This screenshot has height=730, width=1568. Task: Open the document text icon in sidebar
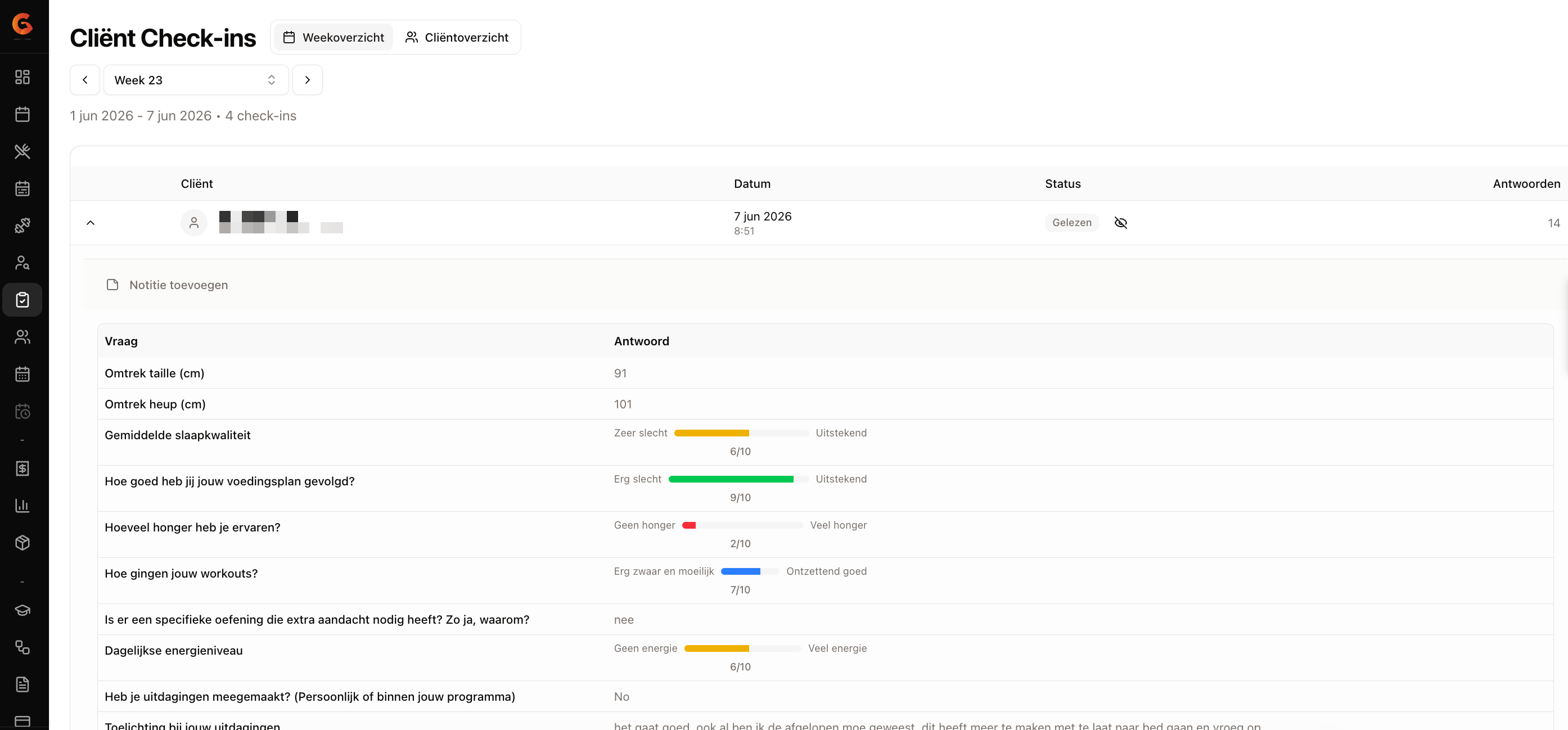22,684
